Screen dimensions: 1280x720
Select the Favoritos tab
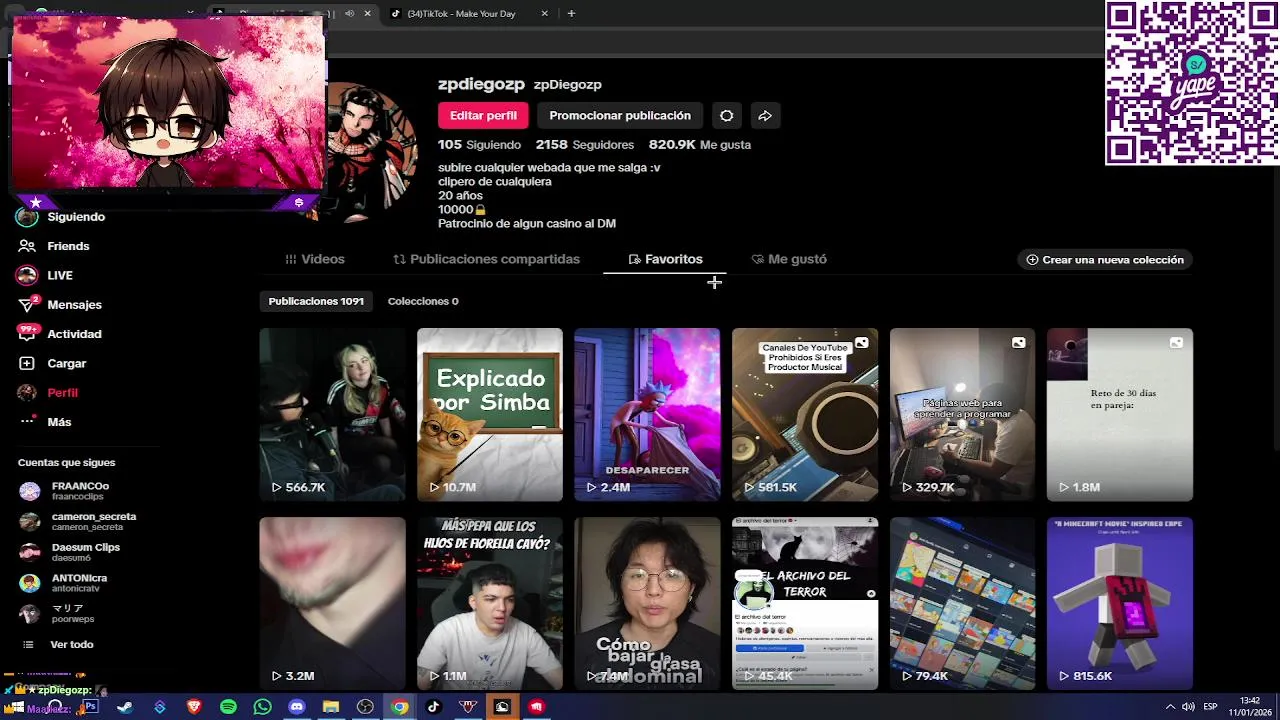[665, 259]
